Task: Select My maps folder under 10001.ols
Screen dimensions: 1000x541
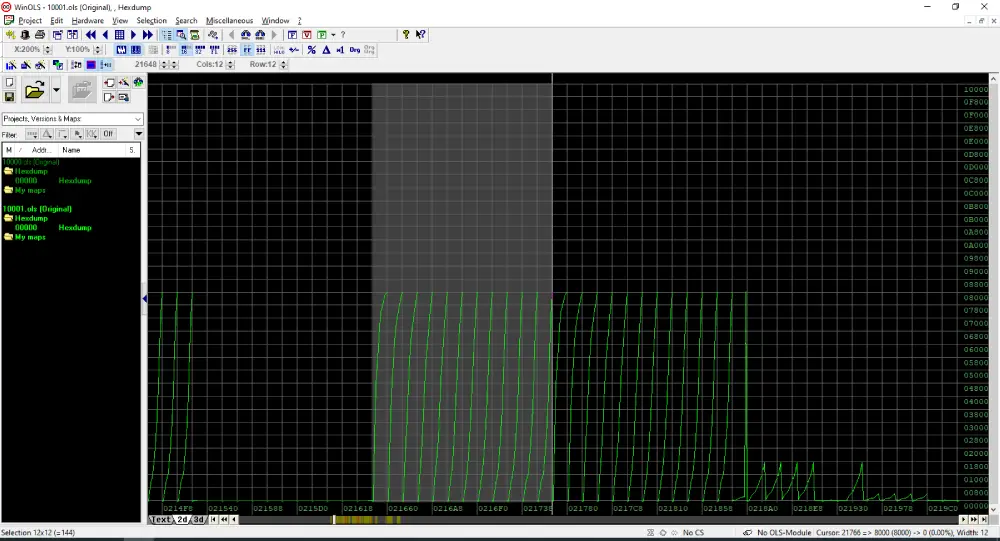Action: [x=30, y=237]
